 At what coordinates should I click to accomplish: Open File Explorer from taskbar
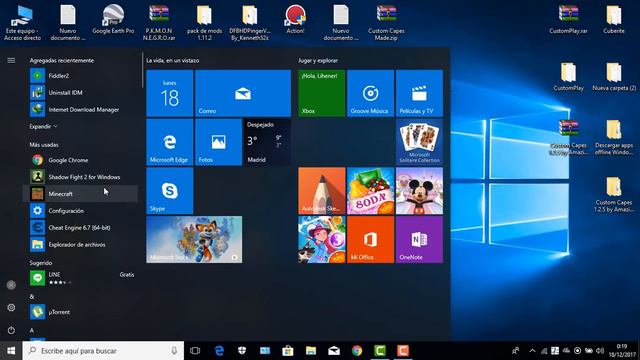point(311,351)
